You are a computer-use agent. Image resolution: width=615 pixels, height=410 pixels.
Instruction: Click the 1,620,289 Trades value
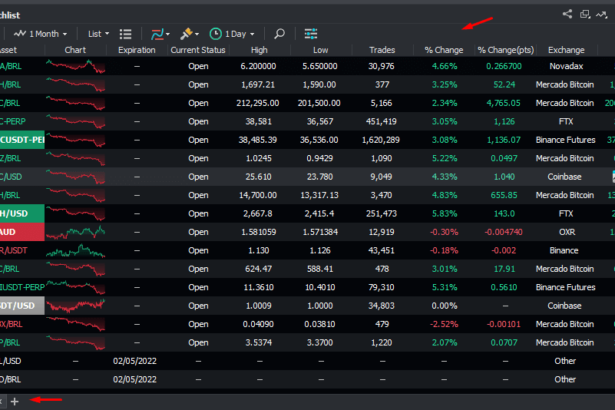pyautogui.click(x=381, y=140)
